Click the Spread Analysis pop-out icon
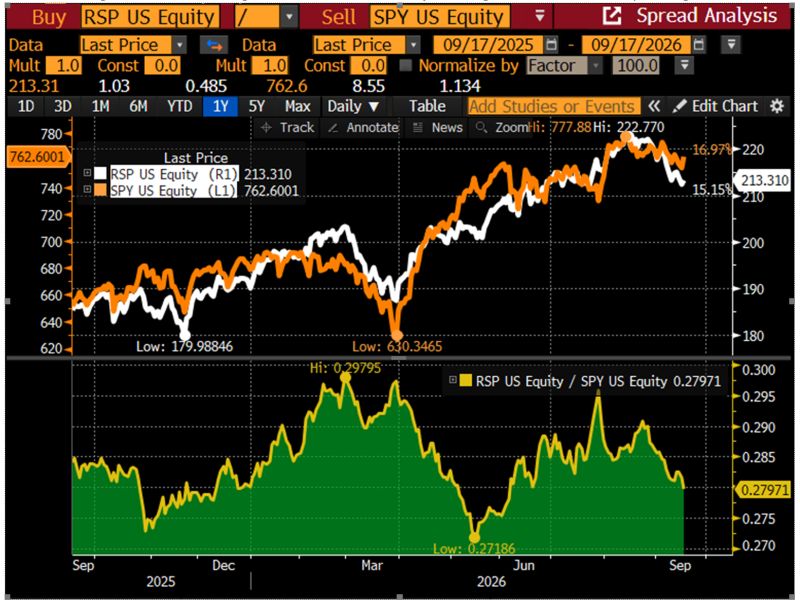The height and width of the screenshot is (605, 800). point(612,16)
